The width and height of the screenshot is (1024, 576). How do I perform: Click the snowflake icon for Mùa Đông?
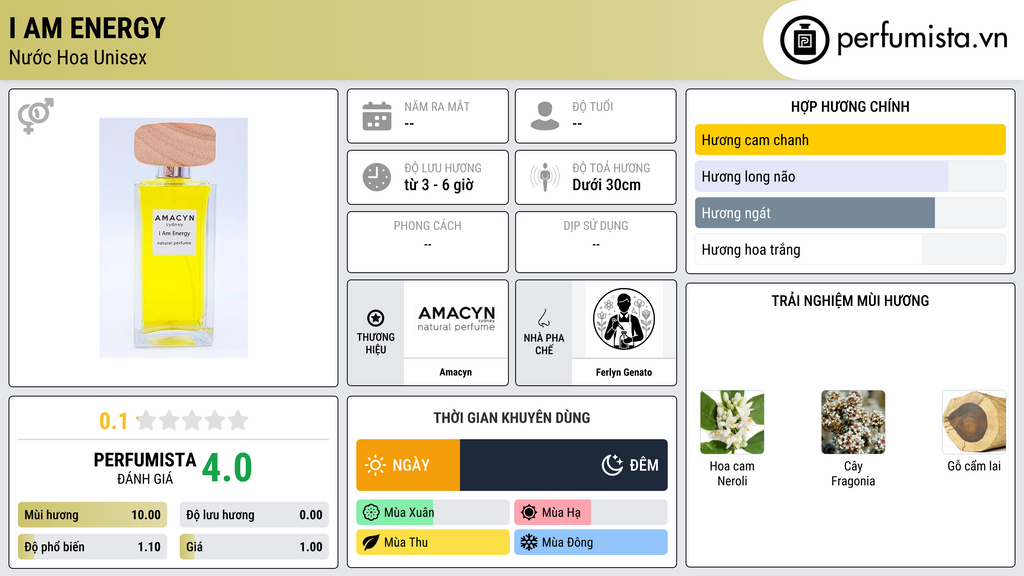pos(529,542)
